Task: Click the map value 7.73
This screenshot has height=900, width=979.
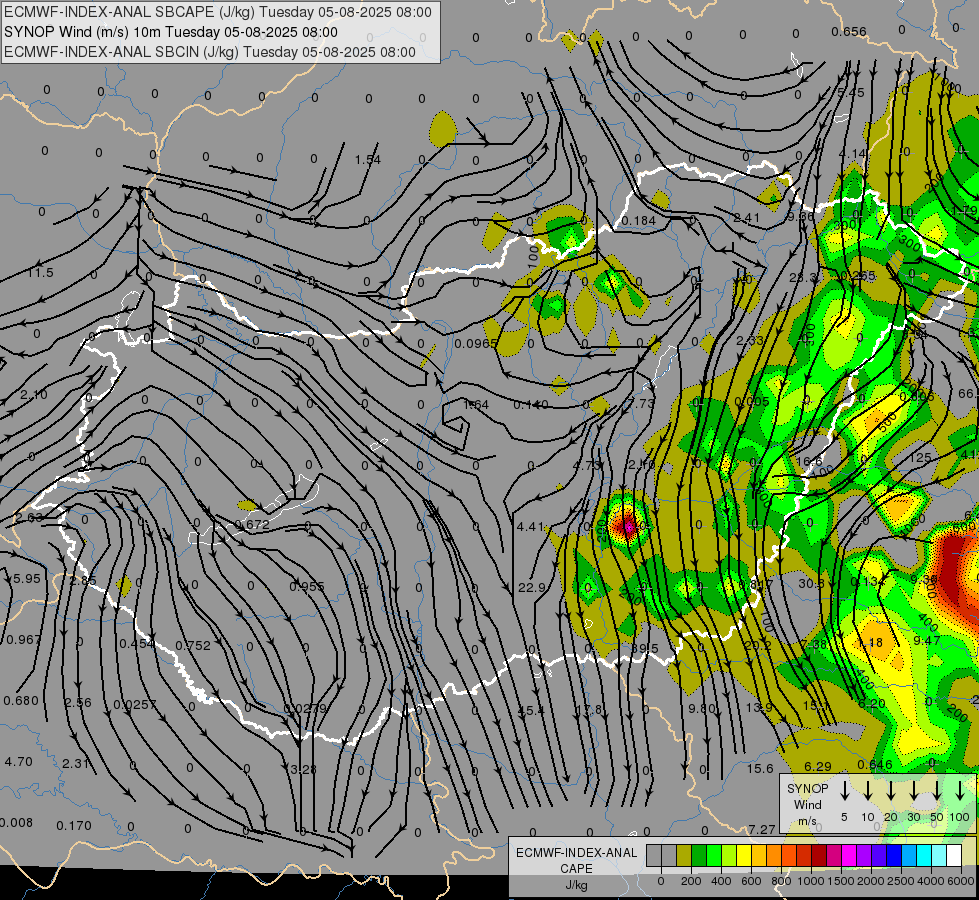Action: tap(641, 403)
